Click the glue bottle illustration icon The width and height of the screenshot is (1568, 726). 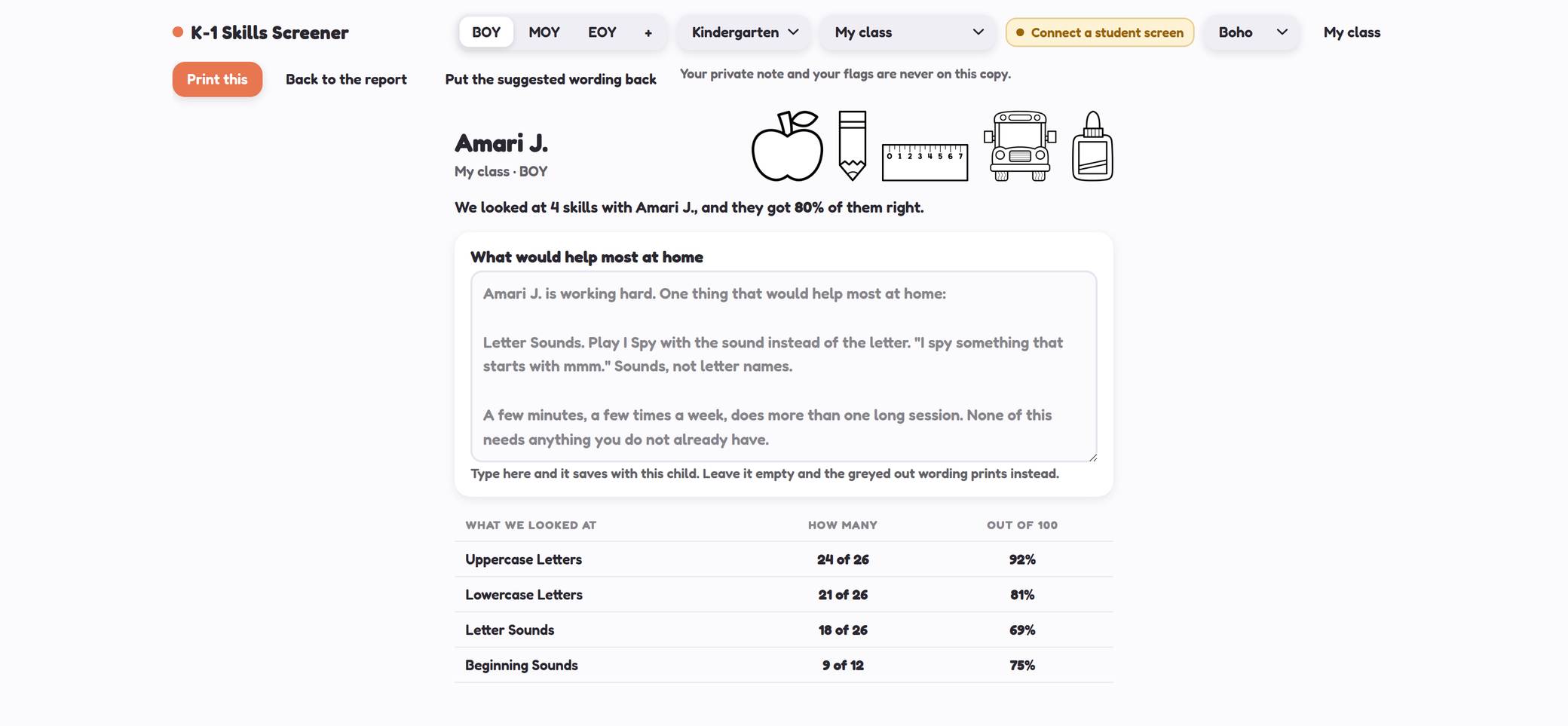1092,146
